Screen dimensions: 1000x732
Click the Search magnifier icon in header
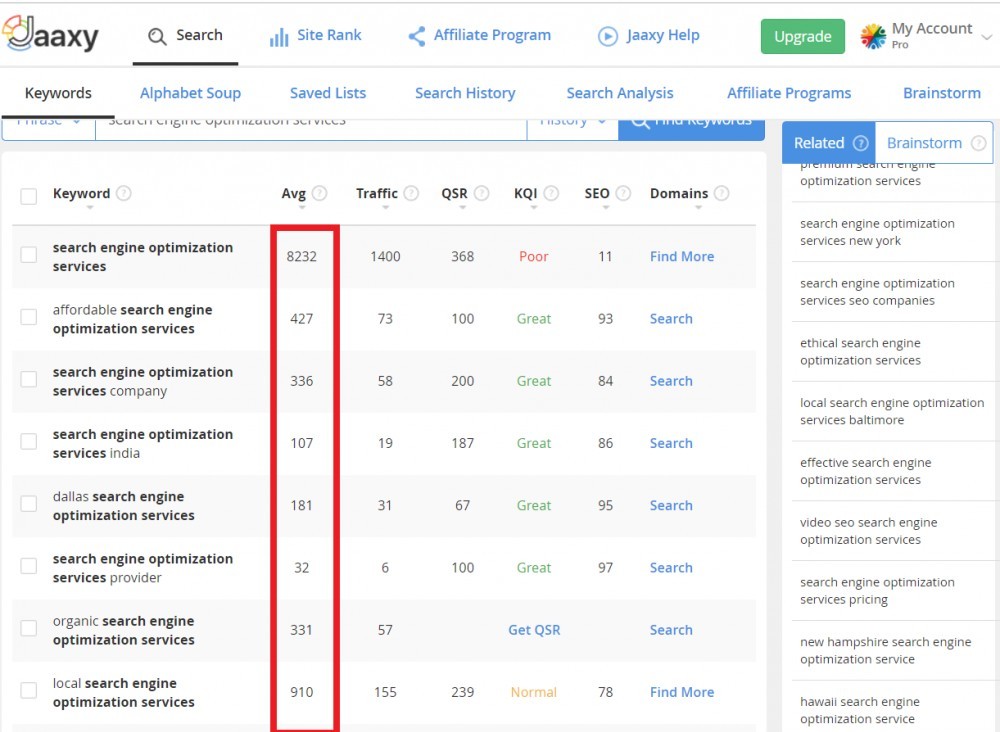coord(157,36)
